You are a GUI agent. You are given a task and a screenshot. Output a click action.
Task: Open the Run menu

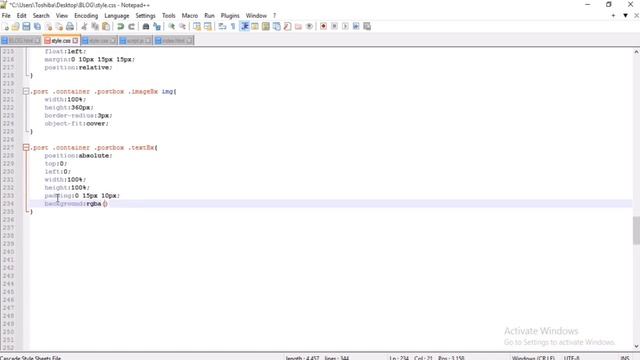coord(209,16)
